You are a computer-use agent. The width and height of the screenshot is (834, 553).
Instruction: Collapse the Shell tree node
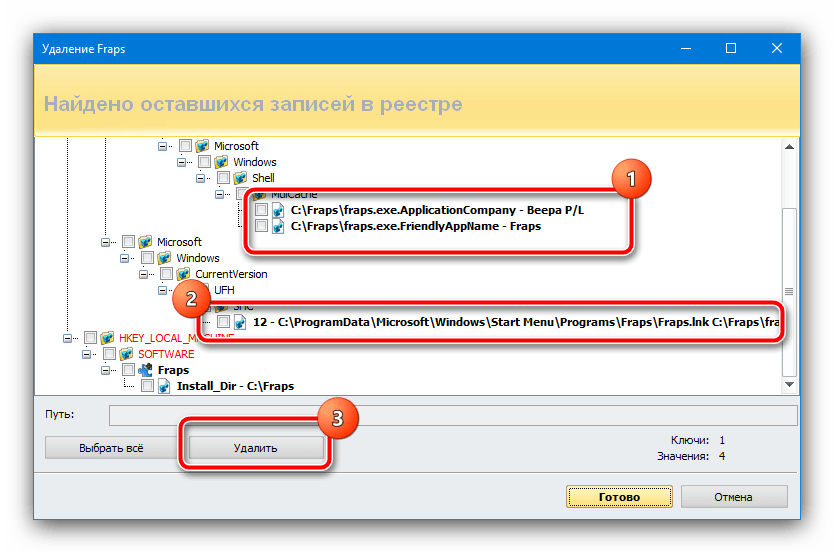(201, 178)
